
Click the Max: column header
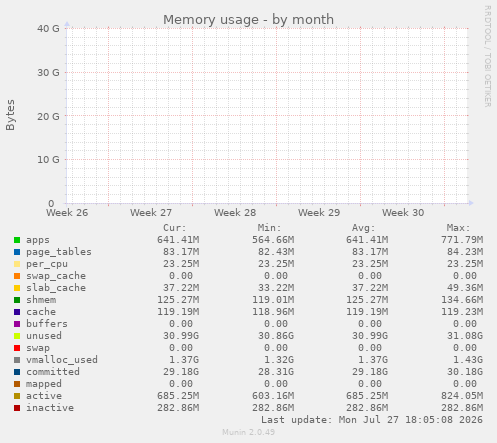click(x=458, y=228)
